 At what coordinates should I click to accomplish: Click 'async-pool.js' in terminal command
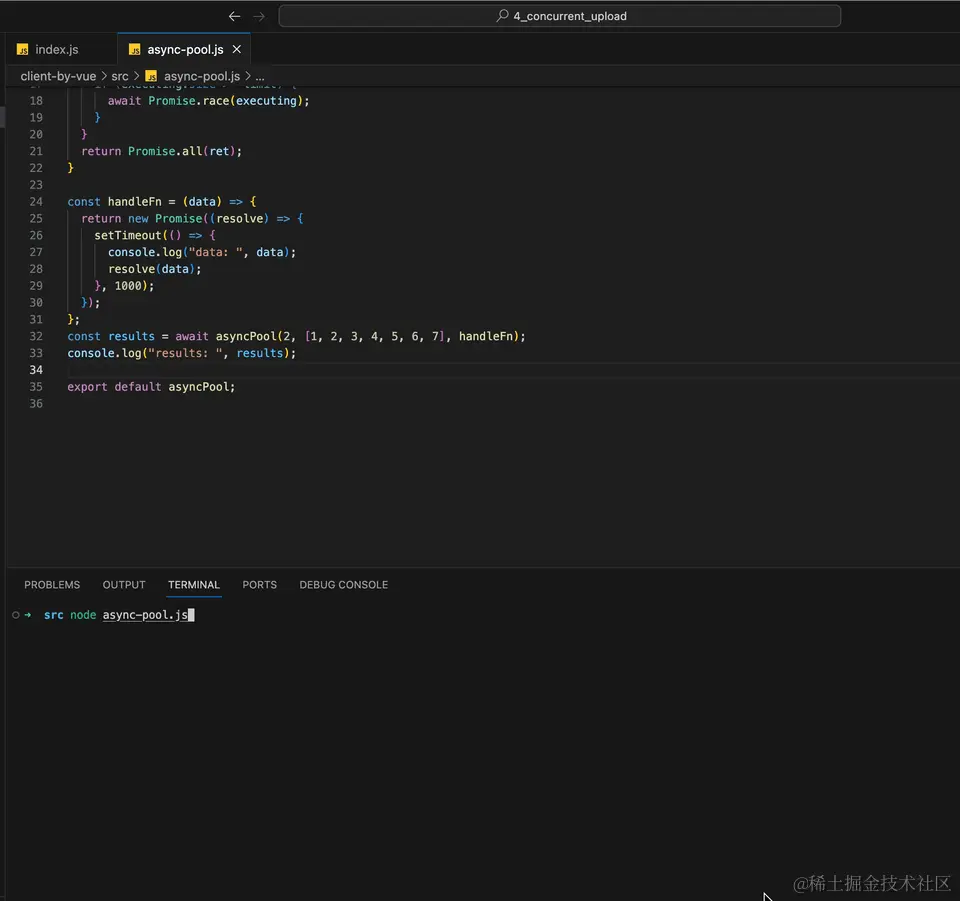pos(145,615)
